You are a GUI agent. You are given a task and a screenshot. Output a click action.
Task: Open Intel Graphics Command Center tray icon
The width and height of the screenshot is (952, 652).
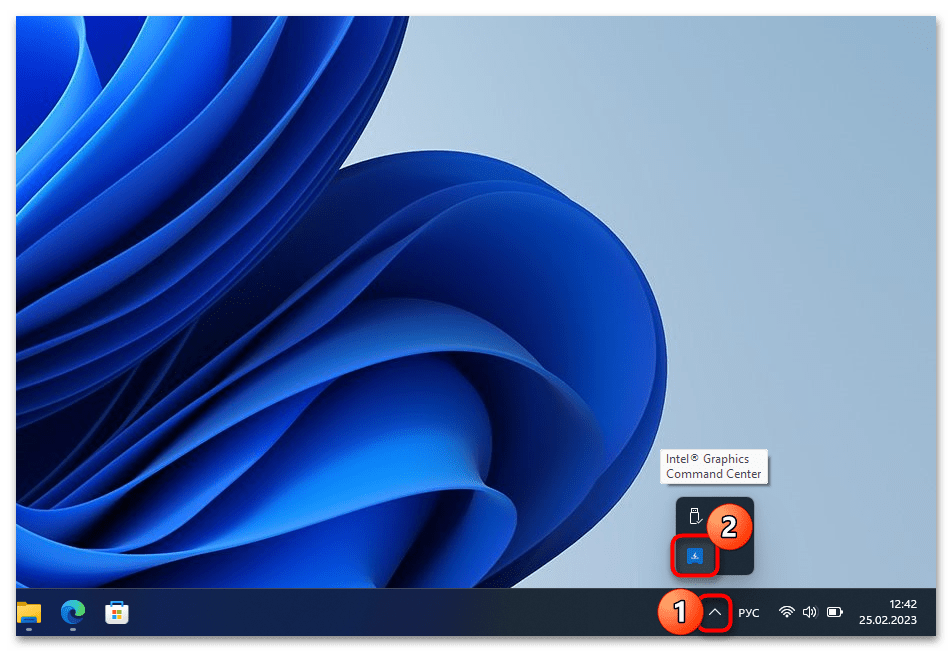point(695,556)
